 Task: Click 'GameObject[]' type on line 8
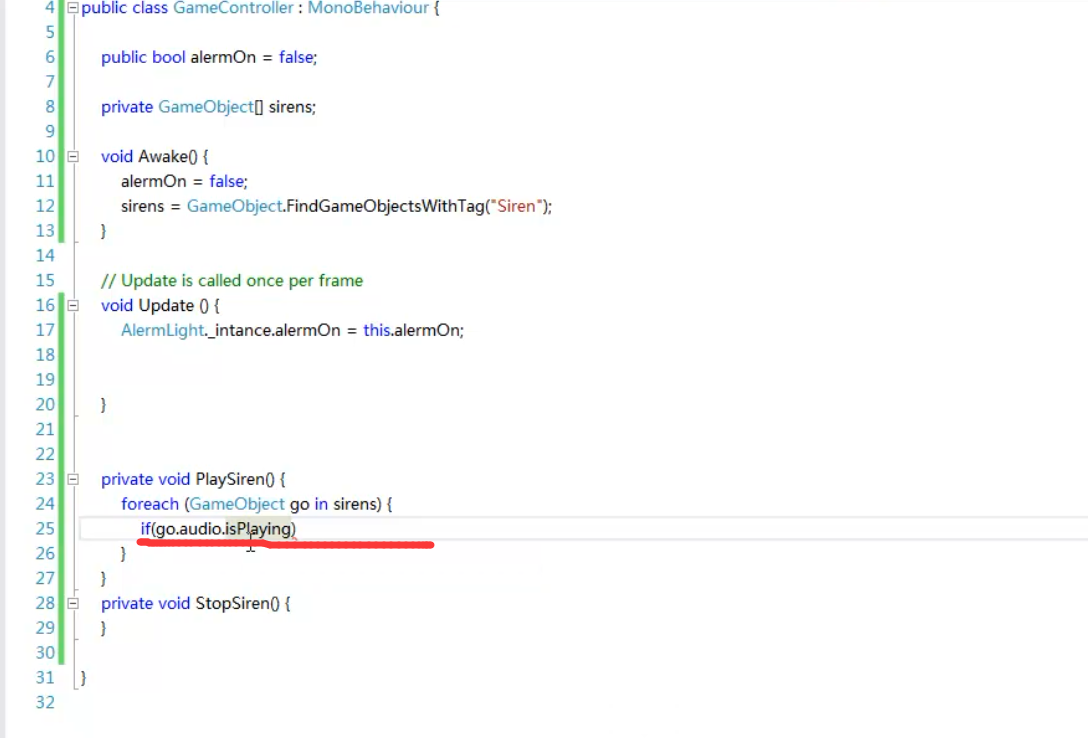pyautogui.click(x=210, y=107)
